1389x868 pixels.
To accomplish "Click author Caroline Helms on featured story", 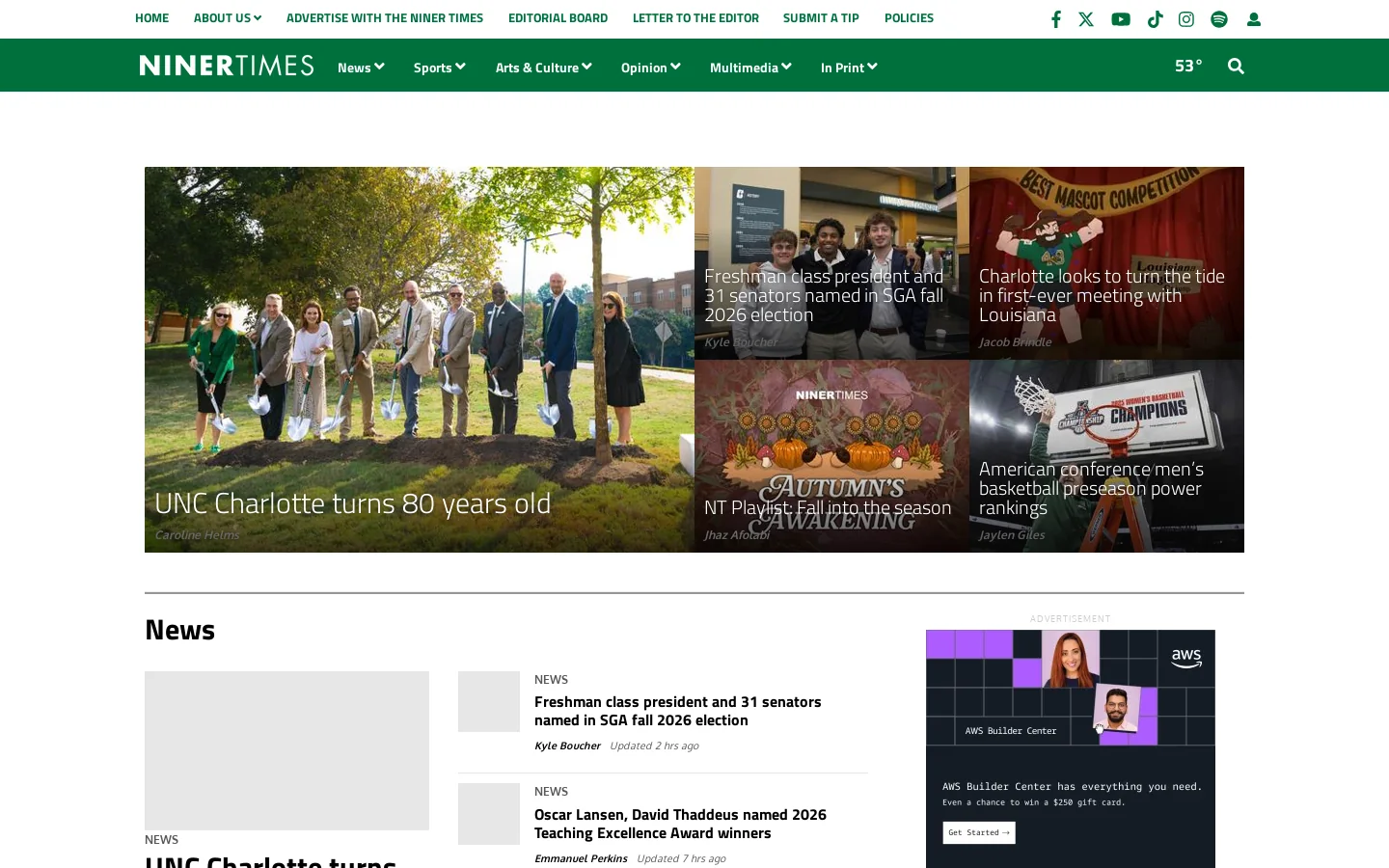I will (x=197, y=535).
